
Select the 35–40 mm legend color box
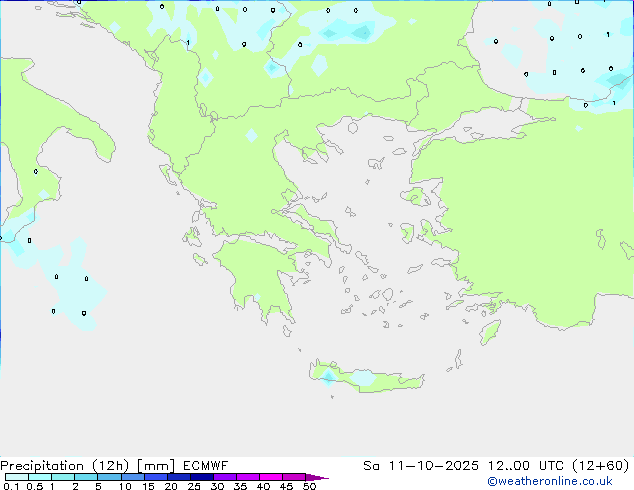click(x=248, y=477)
